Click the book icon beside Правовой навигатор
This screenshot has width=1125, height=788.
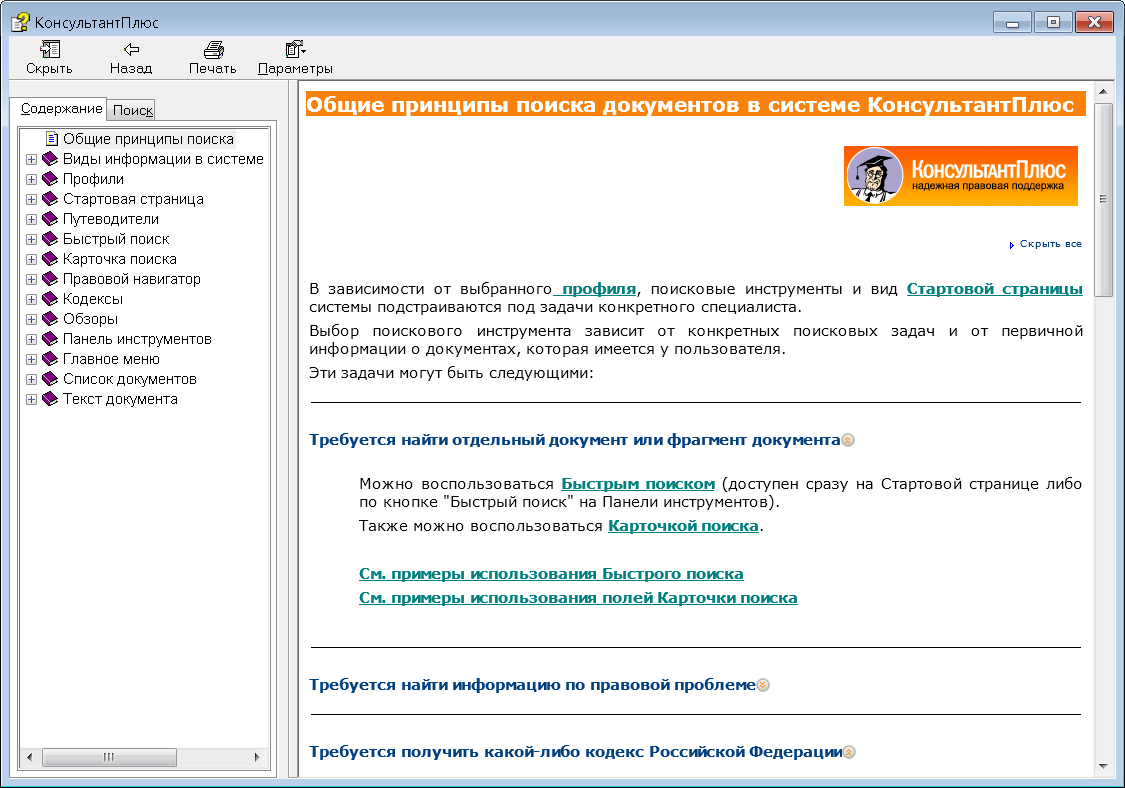pyautogui.click(x=50, y=279)
